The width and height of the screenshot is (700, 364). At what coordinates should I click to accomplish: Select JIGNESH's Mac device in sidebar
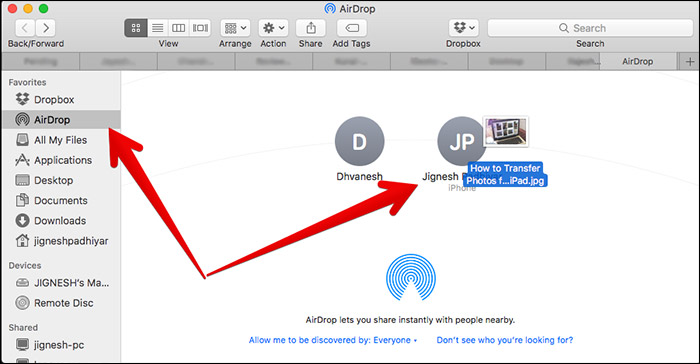pos(61,283)
